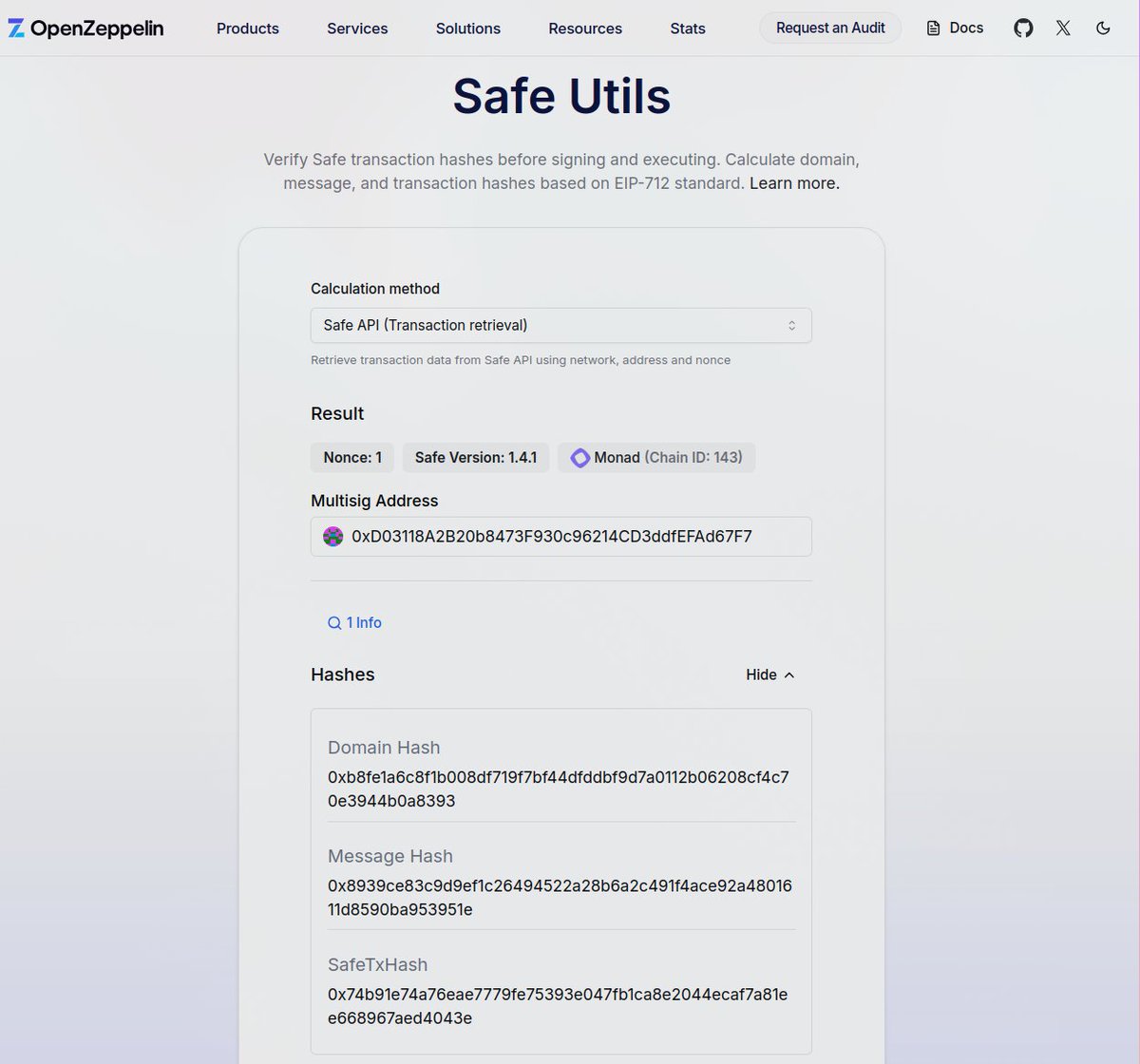Click the Docs document icon
This screenshot has width=1140, height=1064.
(934, 28)
